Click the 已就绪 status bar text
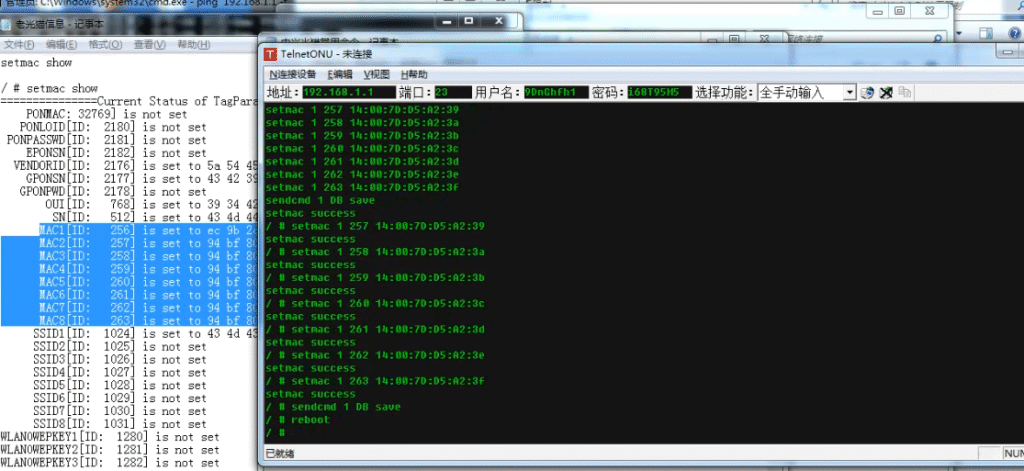 point(280,453)
